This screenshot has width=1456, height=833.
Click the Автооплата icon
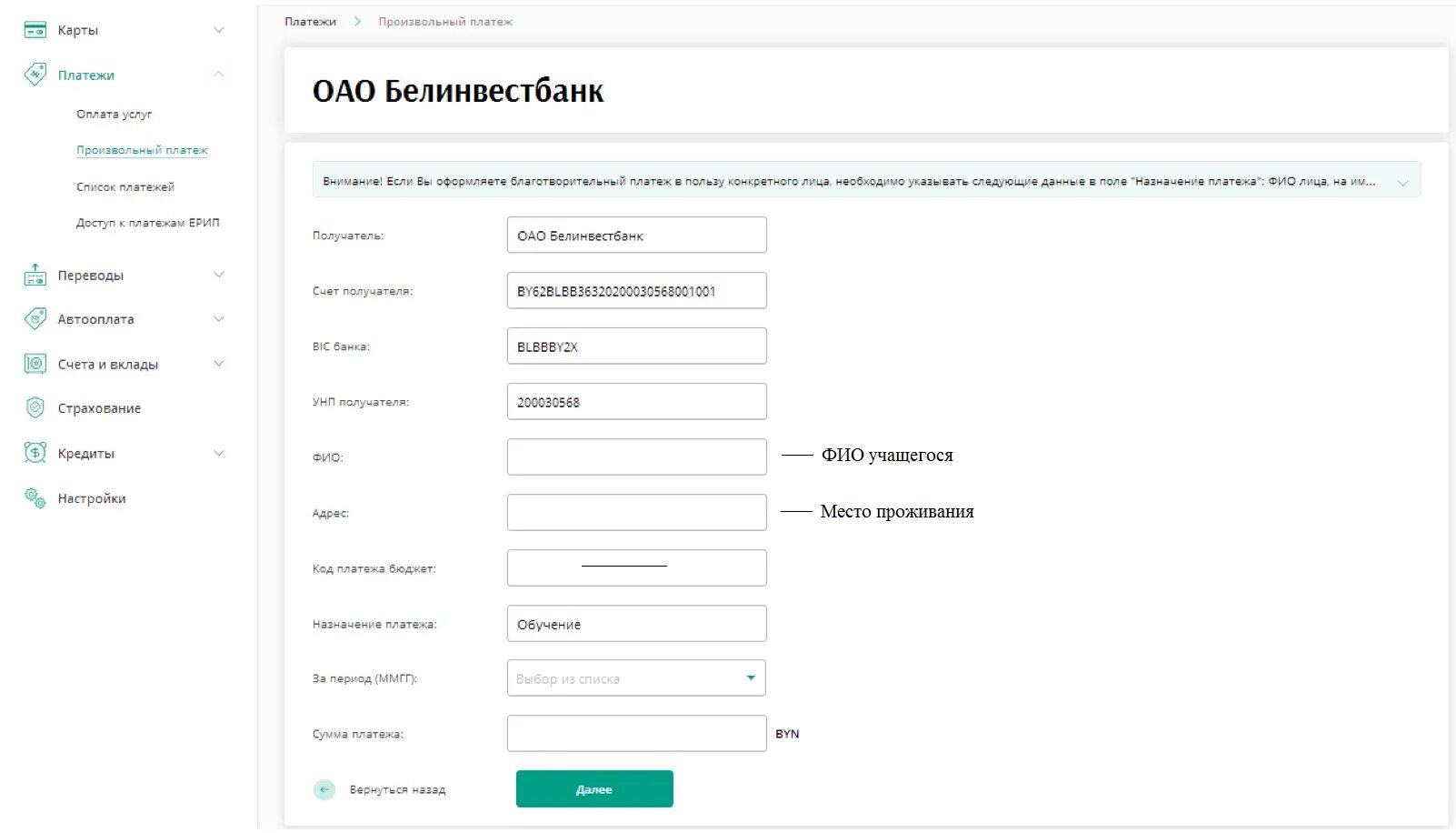click(35, 319)
